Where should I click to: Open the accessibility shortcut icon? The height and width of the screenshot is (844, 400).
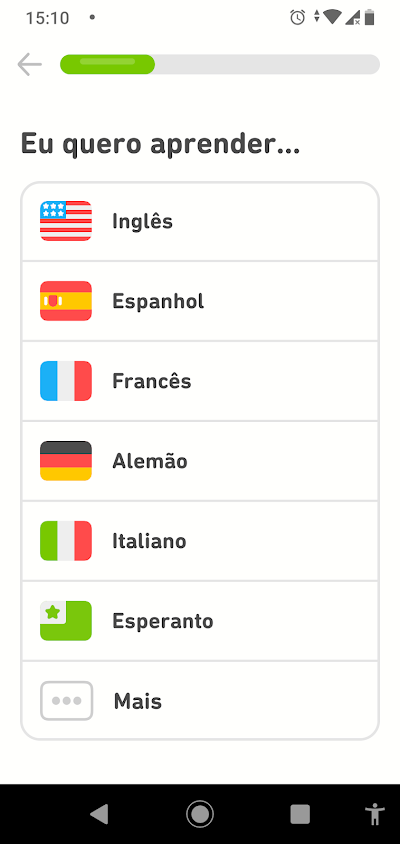(373, 814)
